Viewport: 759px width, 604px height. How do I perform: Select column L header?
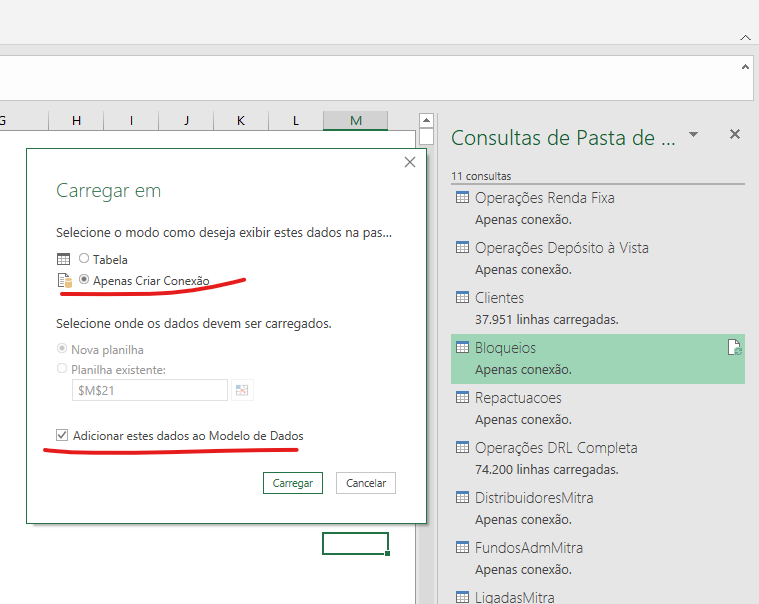click(x=296, y=121)
